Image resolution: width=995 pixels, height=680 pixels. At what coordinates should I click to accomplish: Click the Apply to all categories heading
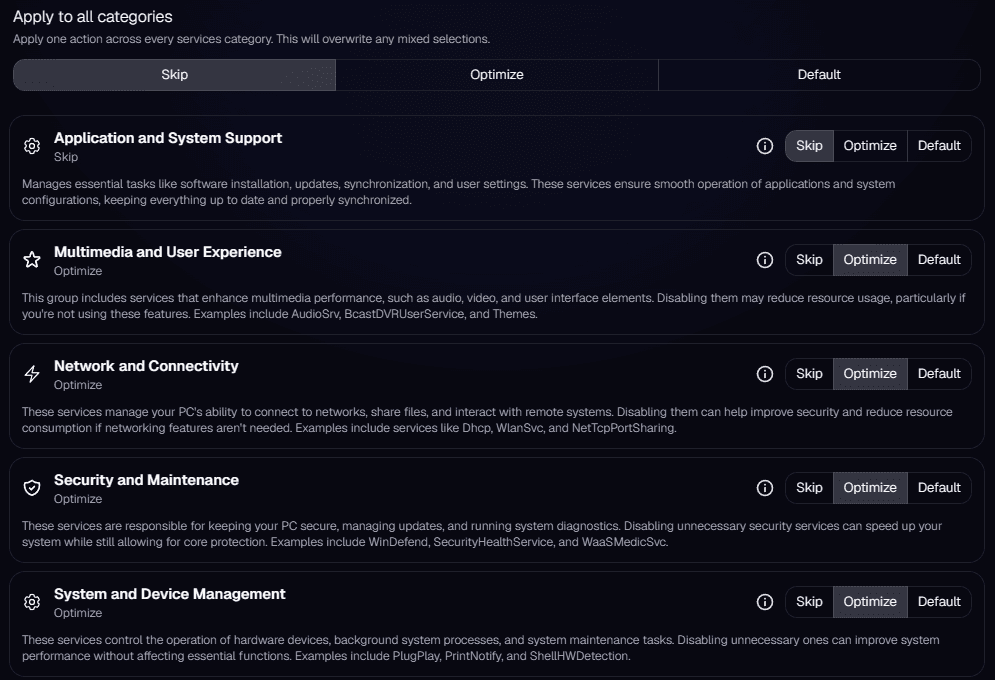93,17
